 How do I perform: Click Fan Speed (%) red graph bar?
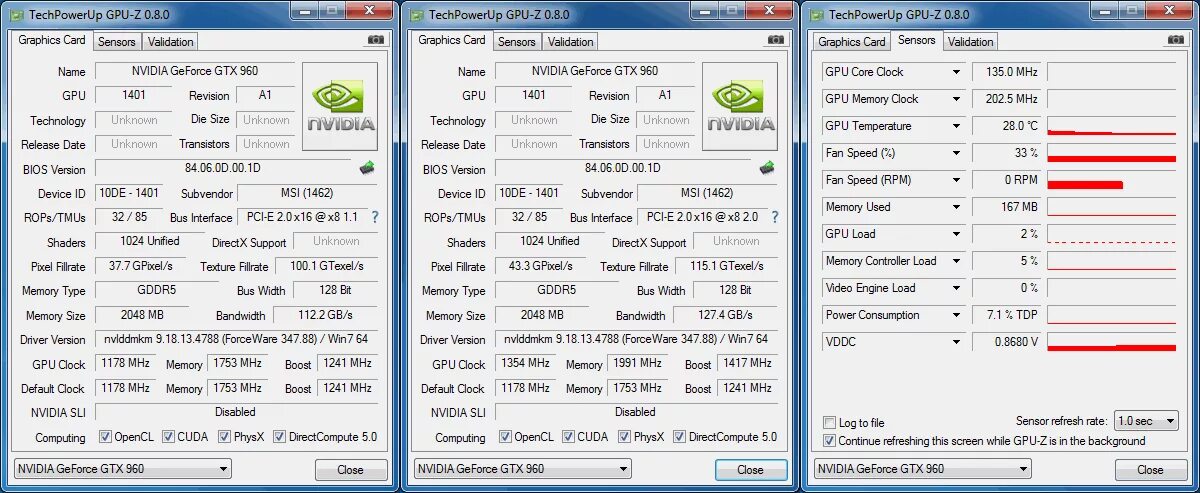coord(1112,159)
